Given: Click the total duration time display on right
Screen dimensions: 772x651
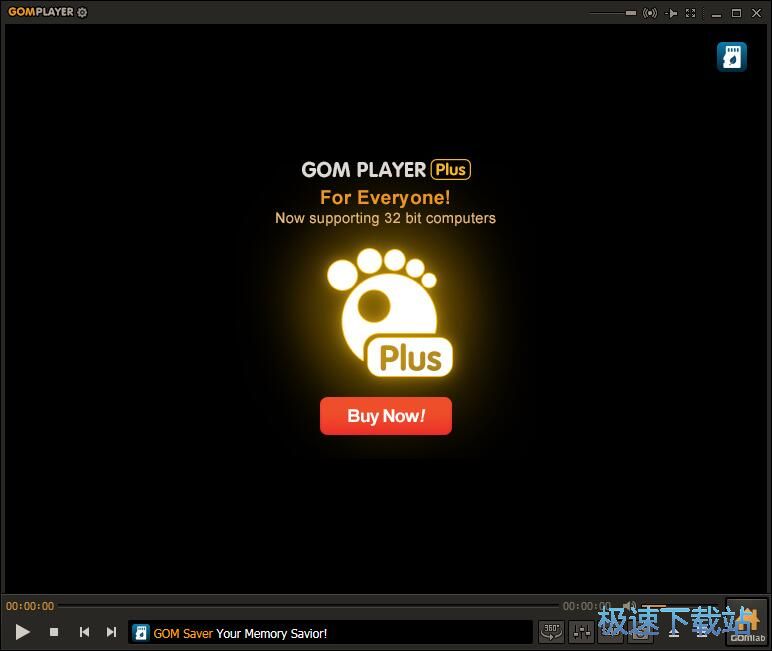Looking at the screenshot, I should 587,606.
